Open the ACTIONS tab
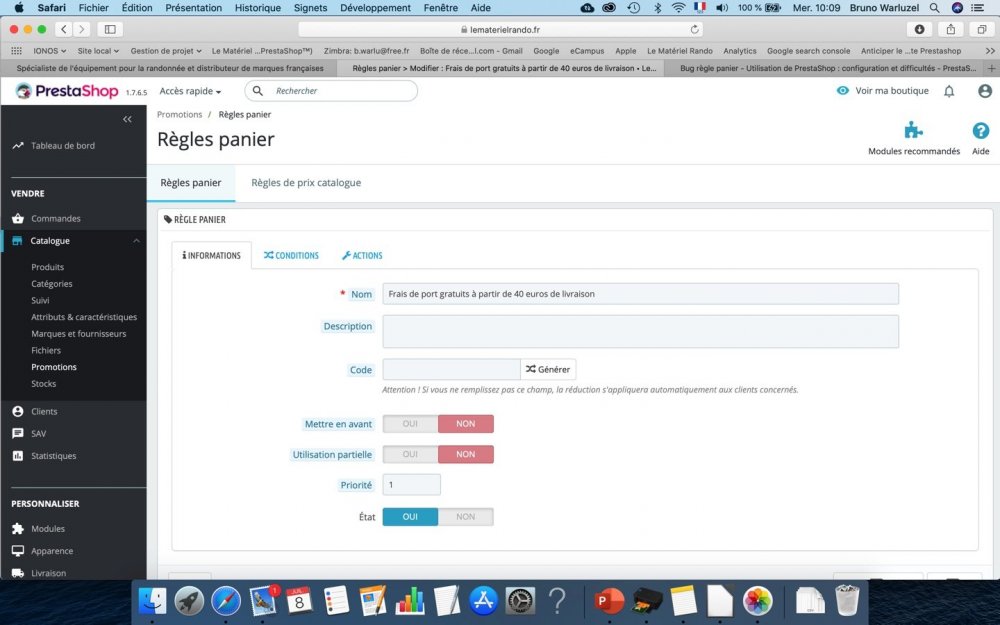 (x=362, y=256)
